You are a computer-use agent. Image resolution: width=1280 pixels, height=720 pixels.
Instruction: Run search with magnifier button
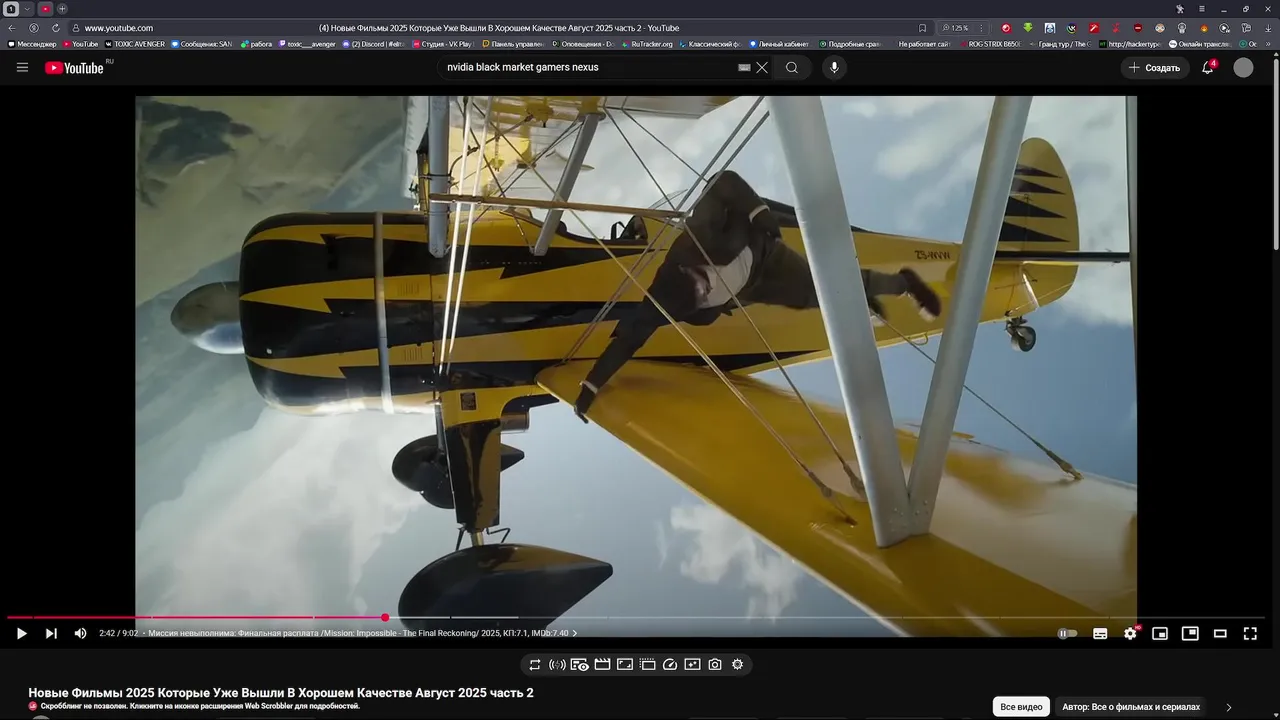[792, 67]
